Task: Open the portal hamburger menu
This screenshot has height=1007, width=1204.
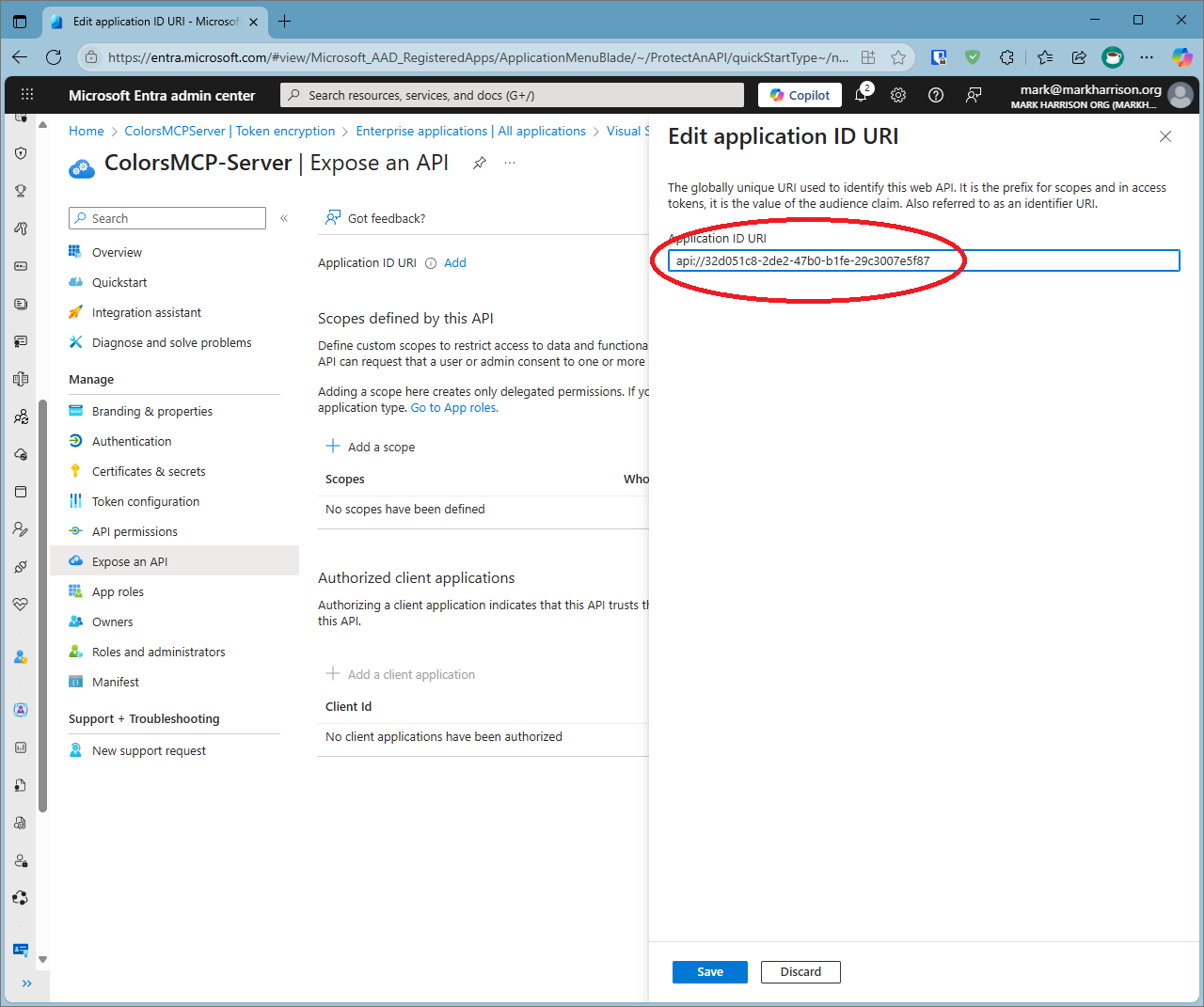Action: pos(26,94)
